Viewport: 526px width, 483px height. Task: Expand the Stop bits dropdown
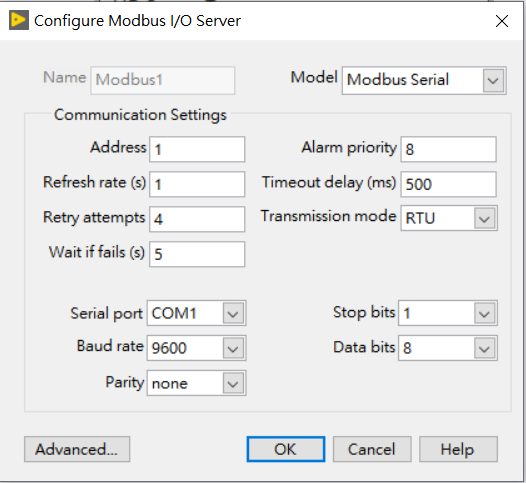point(448,313)
